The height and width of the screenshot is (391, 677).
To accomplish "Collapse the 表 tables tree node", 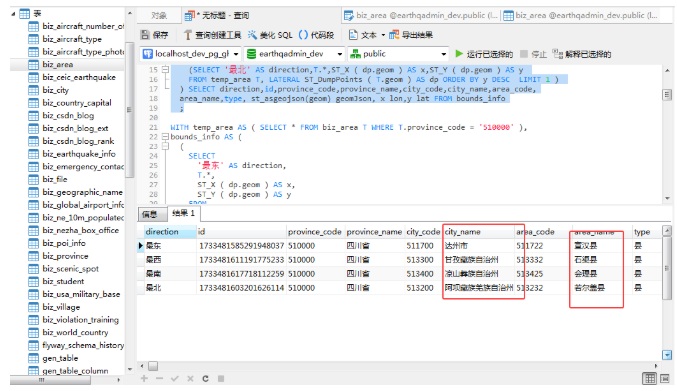I will coord(13,14).
